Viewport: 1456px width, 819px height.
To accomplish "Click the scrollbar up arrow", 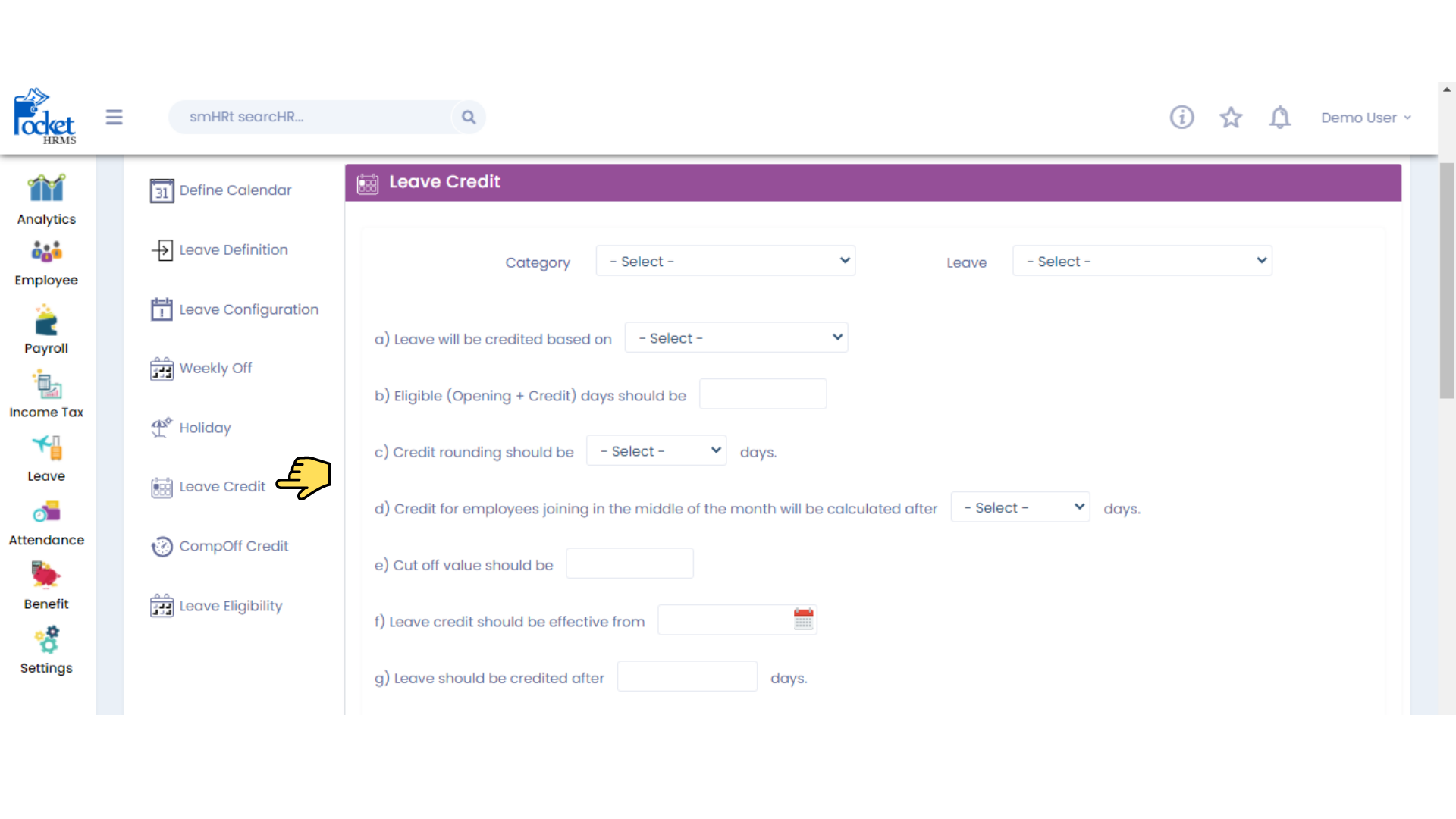I will [x=1447, y=89].
